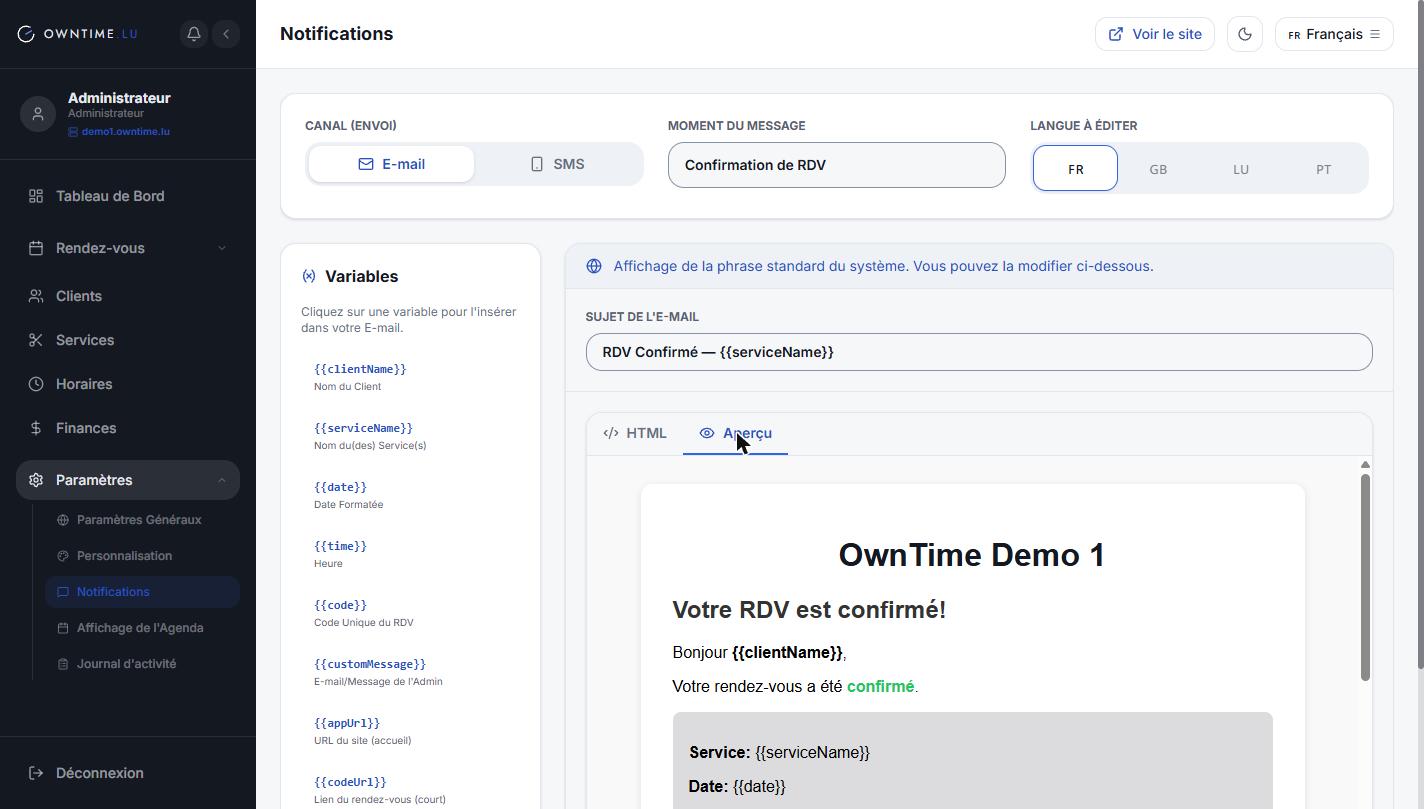Open the demo1.owntime.lu site link

pyautogui.click(x=119, y=132)
